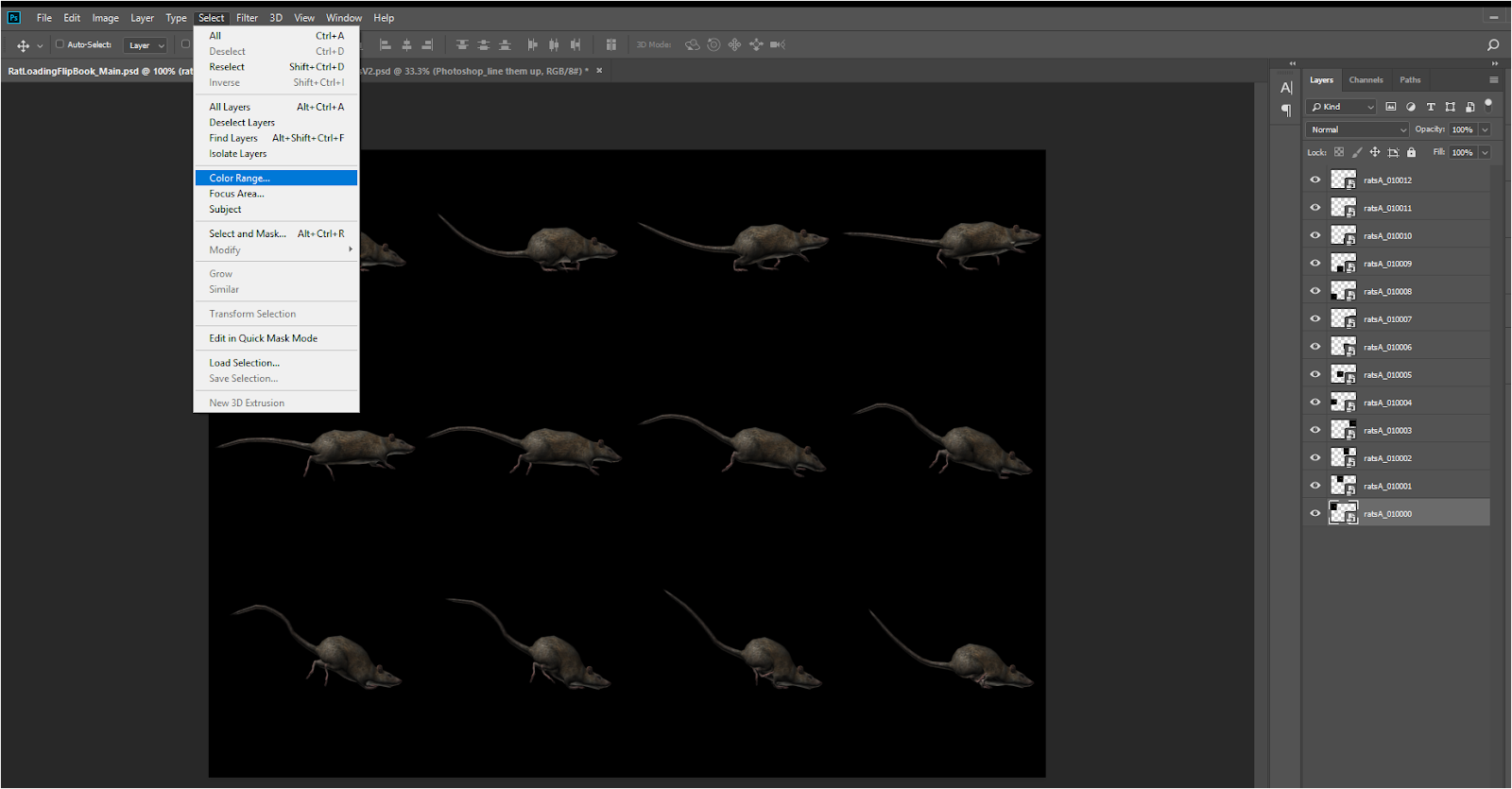The image size is (1512, 789).
Task: Open the Layers panel menu icon
Action: pyautogui.click(x=1494, y=80)
